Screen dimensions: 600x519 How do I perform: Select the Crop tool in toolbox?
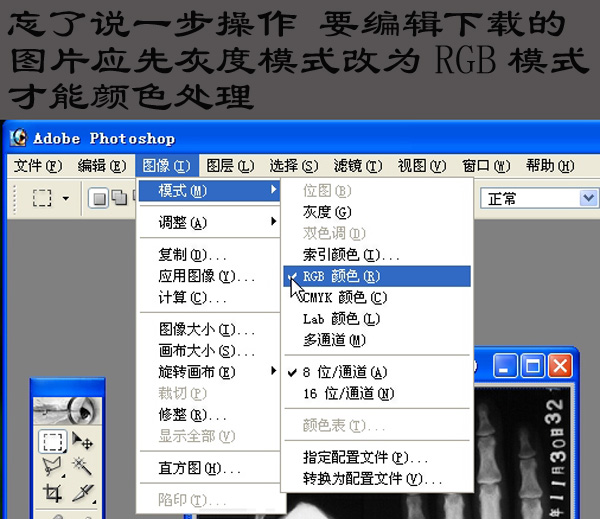(x=52, y=492)
